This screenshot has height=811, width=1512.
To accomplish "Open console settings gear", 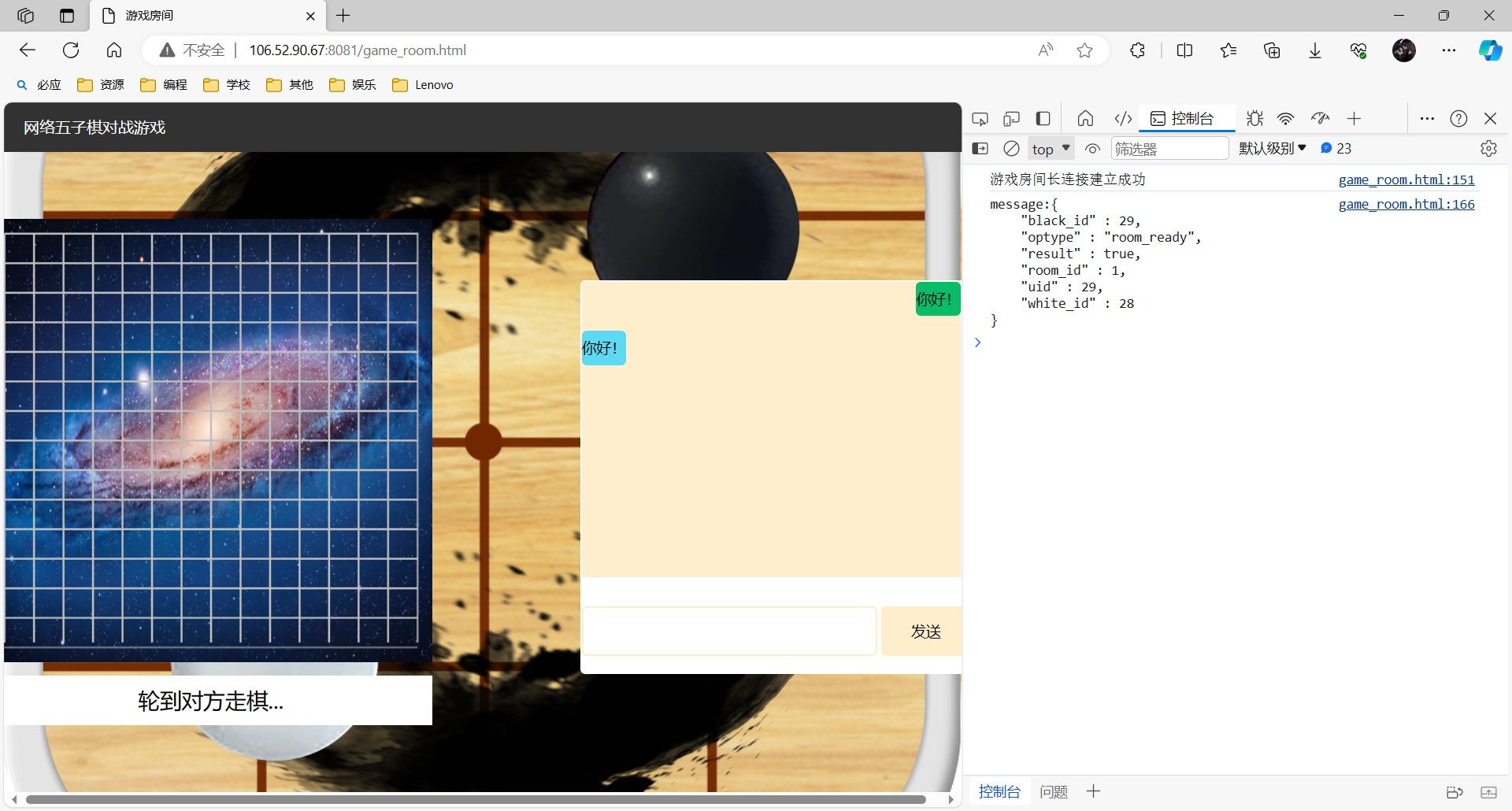I will [x=1488, y=149].
